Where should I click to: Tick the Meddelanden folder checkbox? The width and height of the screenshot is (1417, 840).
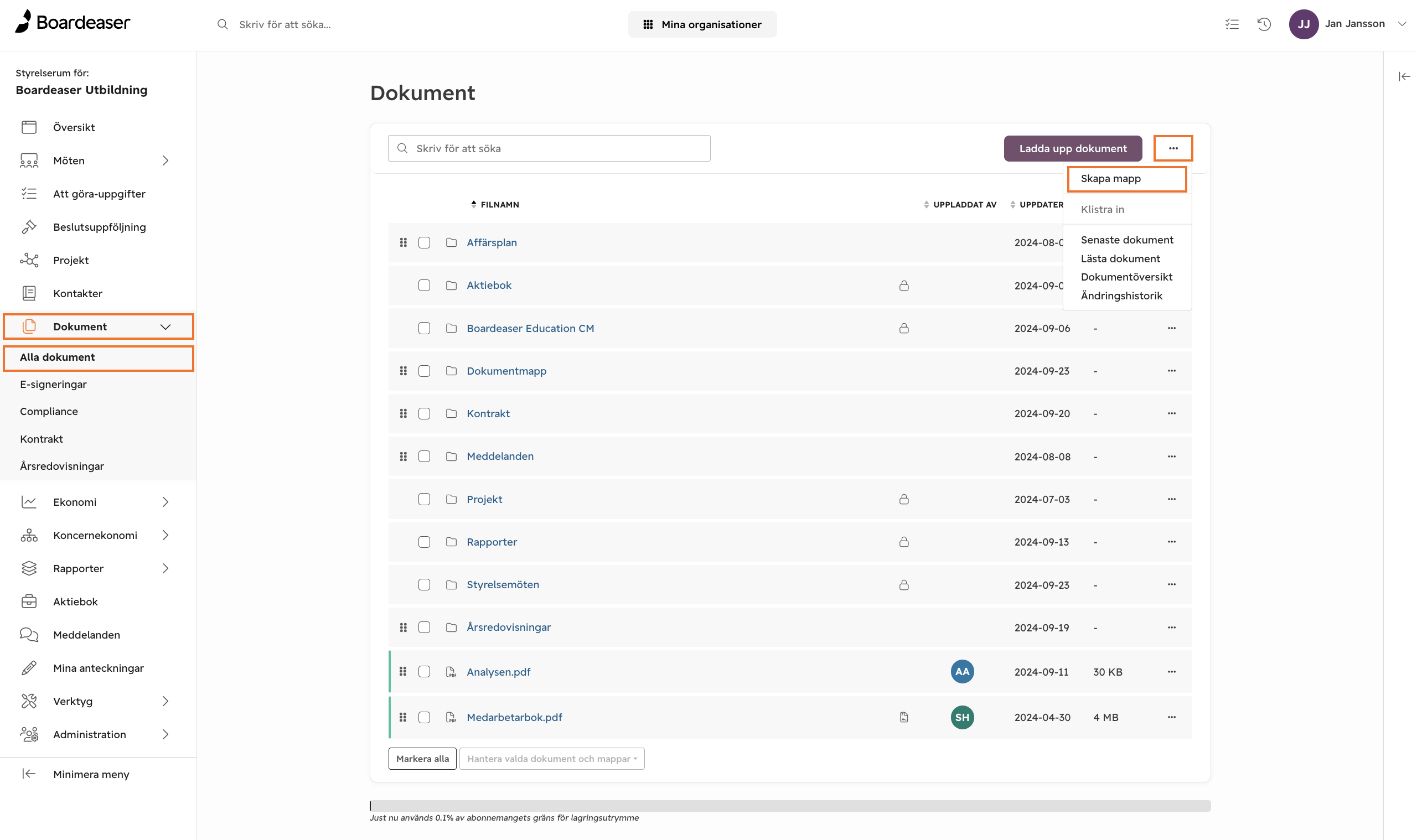point(424,456)
